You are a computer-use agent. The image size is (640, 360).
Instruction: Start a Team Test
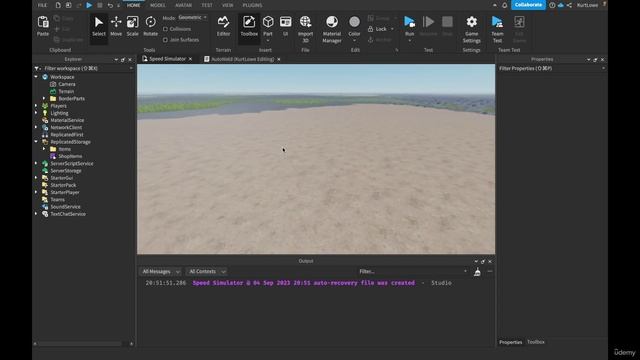pyautogui.click(x=497, y=29)
